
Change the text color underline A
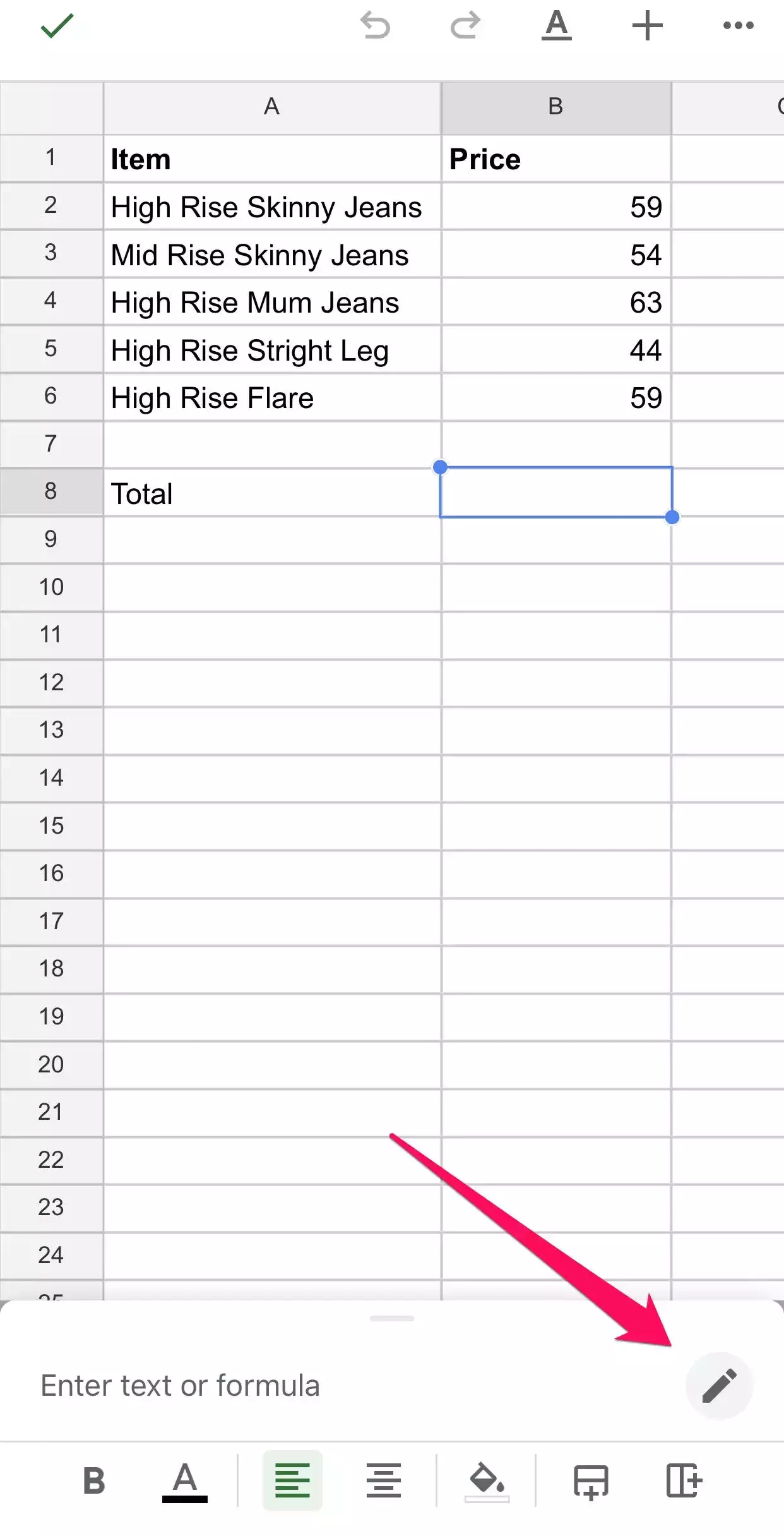(x=185, y=1481)
